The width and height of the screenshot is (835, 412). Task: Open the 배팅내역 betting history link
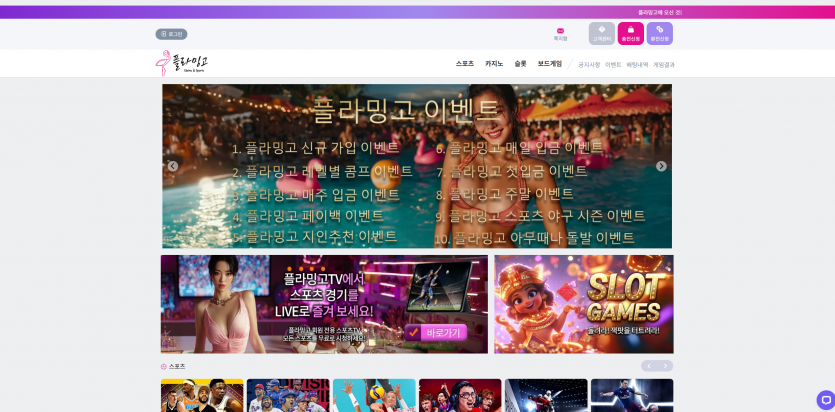click(x=637, y=64)
